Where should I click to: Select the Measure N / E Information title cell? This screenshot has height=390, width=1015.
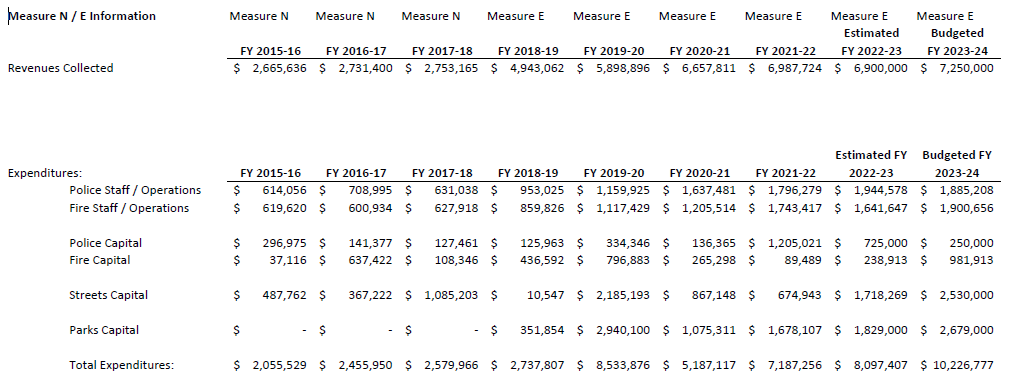pyautogui.click(x=82, y=16)
